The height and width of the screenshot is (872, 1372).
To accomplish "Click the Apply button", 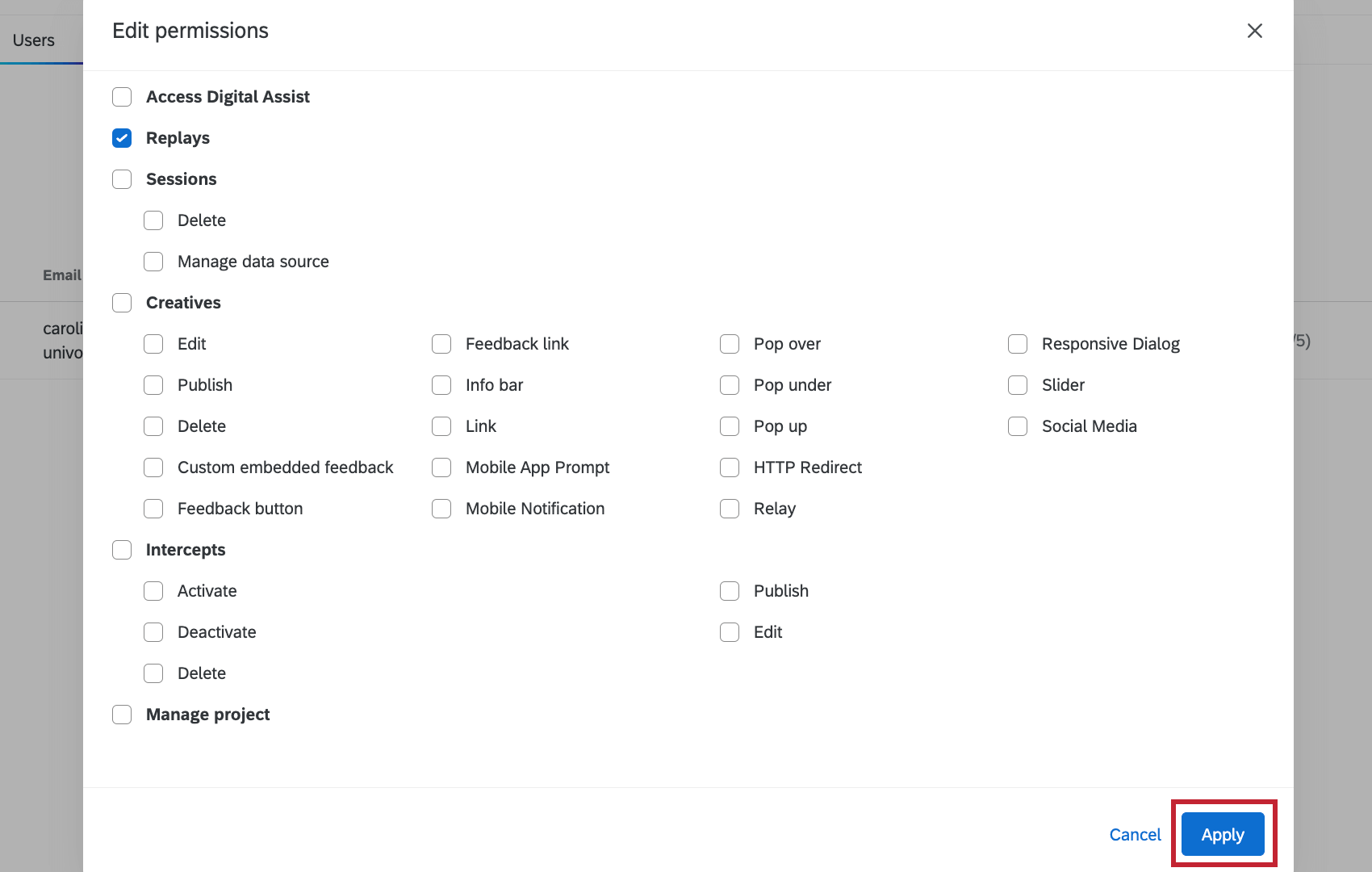I will tap(1222, 834).
